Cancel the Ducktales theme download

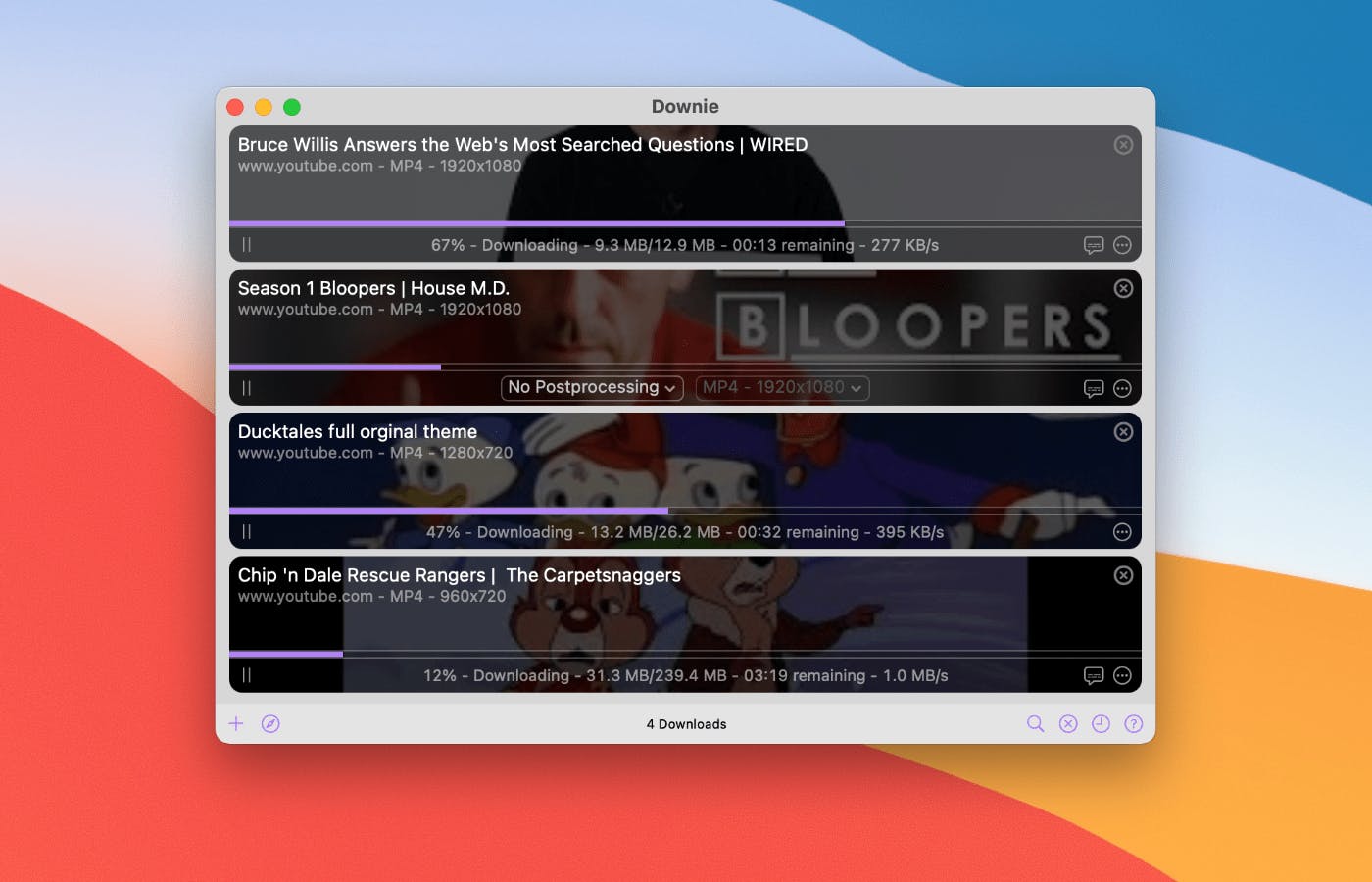[x=1123, y=432]
